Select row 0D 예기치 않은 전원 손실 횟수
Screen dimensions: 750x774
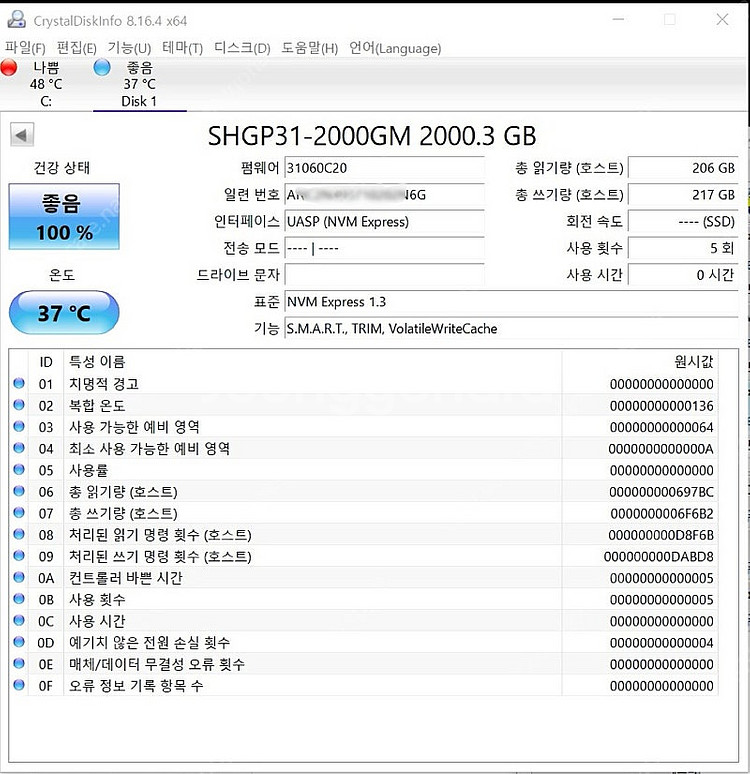364,642
